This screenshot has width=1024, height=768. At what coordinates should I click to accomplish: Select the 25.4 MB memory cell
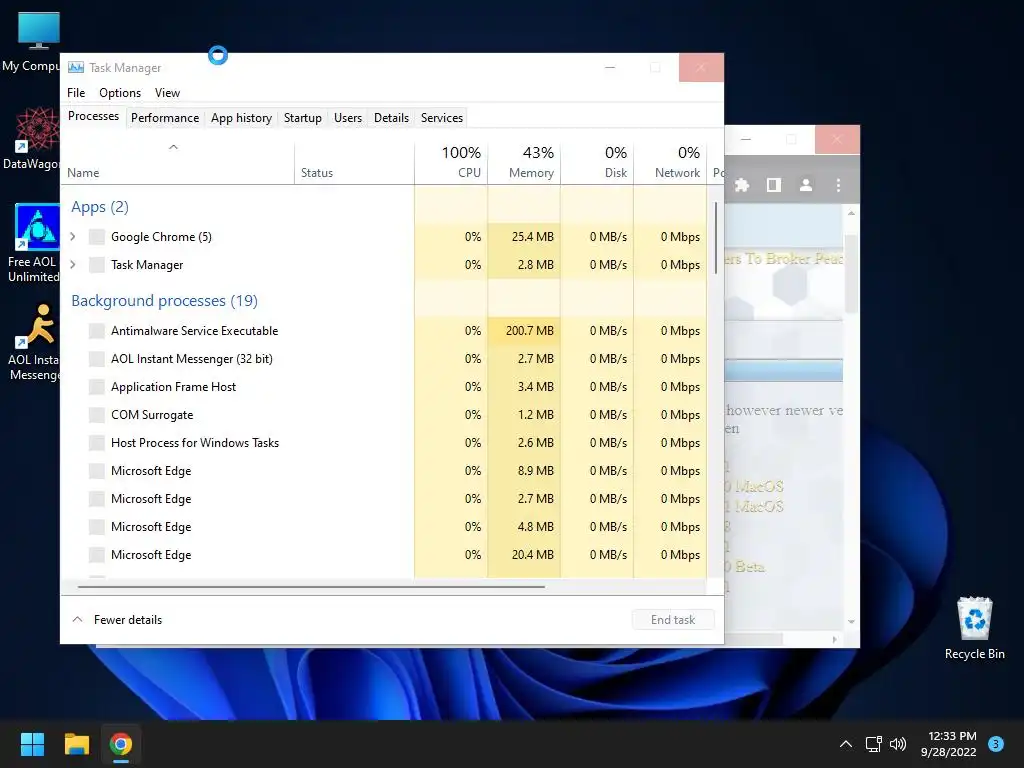pos(524,237)
